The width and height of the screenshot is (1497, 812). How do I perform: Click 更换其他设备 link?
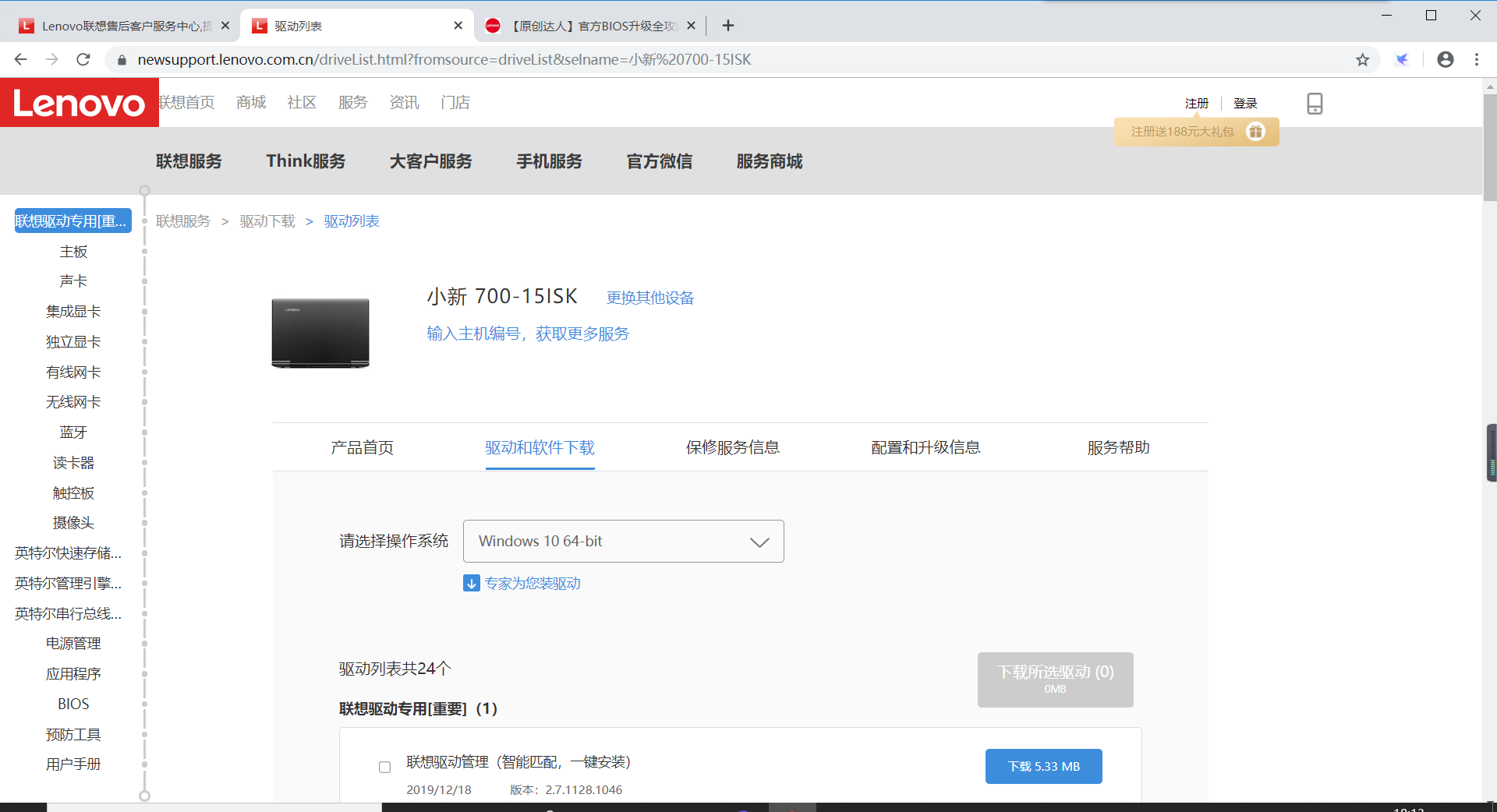tap(650, 298)
